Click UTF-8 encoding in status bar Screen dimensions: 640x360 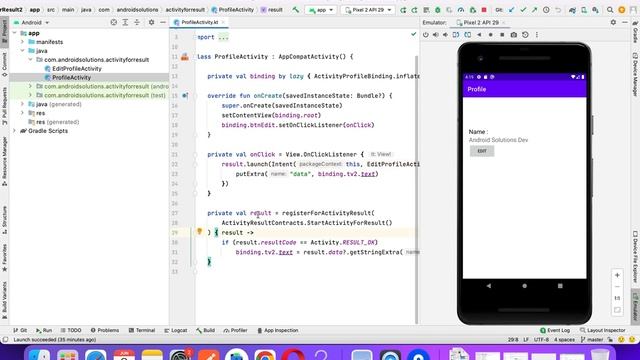pyautogui.click(x=541, y=340)
